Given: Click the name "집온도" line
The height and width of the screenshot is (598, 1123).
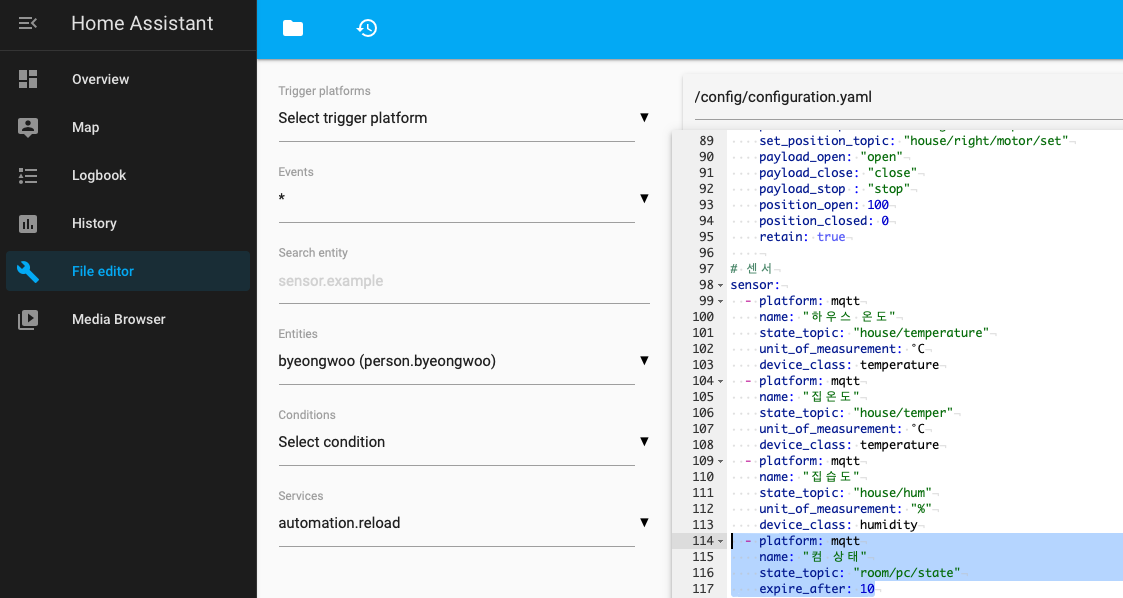Looking at the screenshot, I should tap(809, 397).
